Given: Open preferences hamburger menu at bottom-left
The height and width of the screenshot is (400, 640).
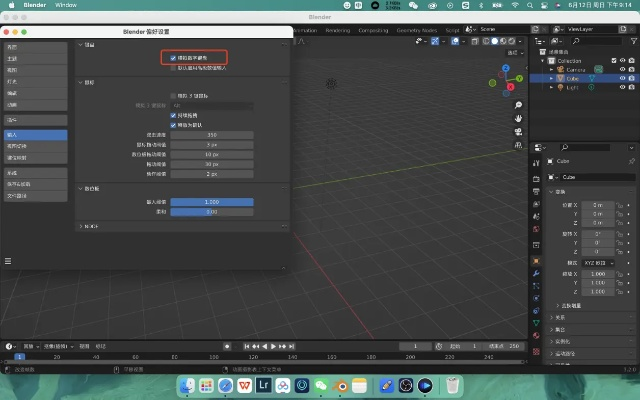Looking at the screenshot, I should tap(8, 261).
